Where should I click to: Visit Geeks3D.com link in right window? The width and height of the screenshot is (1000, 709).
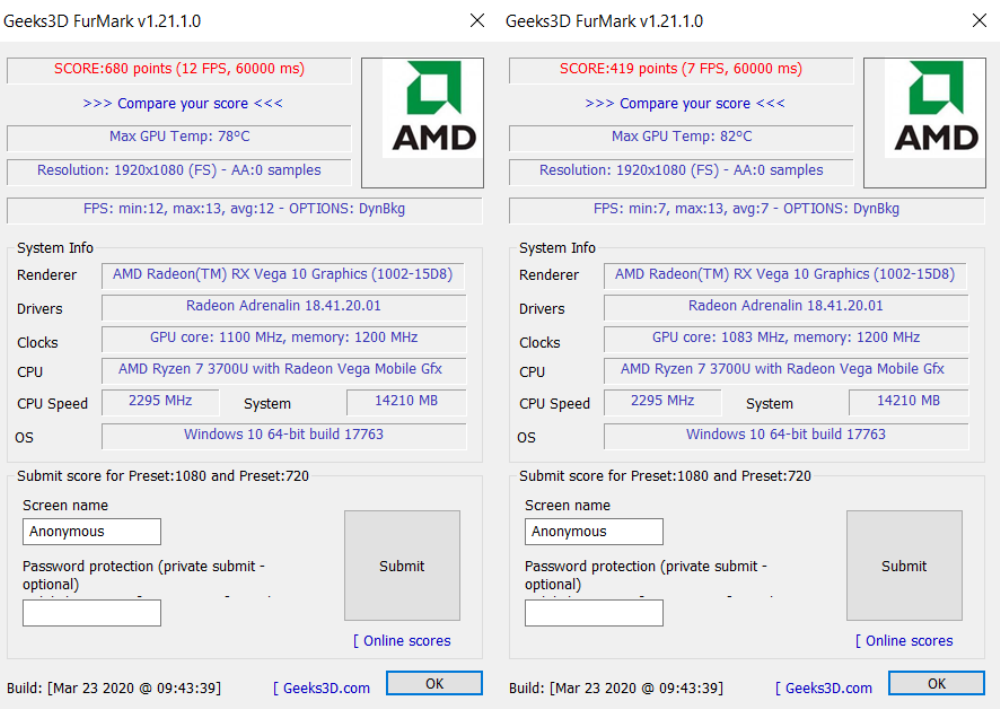[824, 688]
